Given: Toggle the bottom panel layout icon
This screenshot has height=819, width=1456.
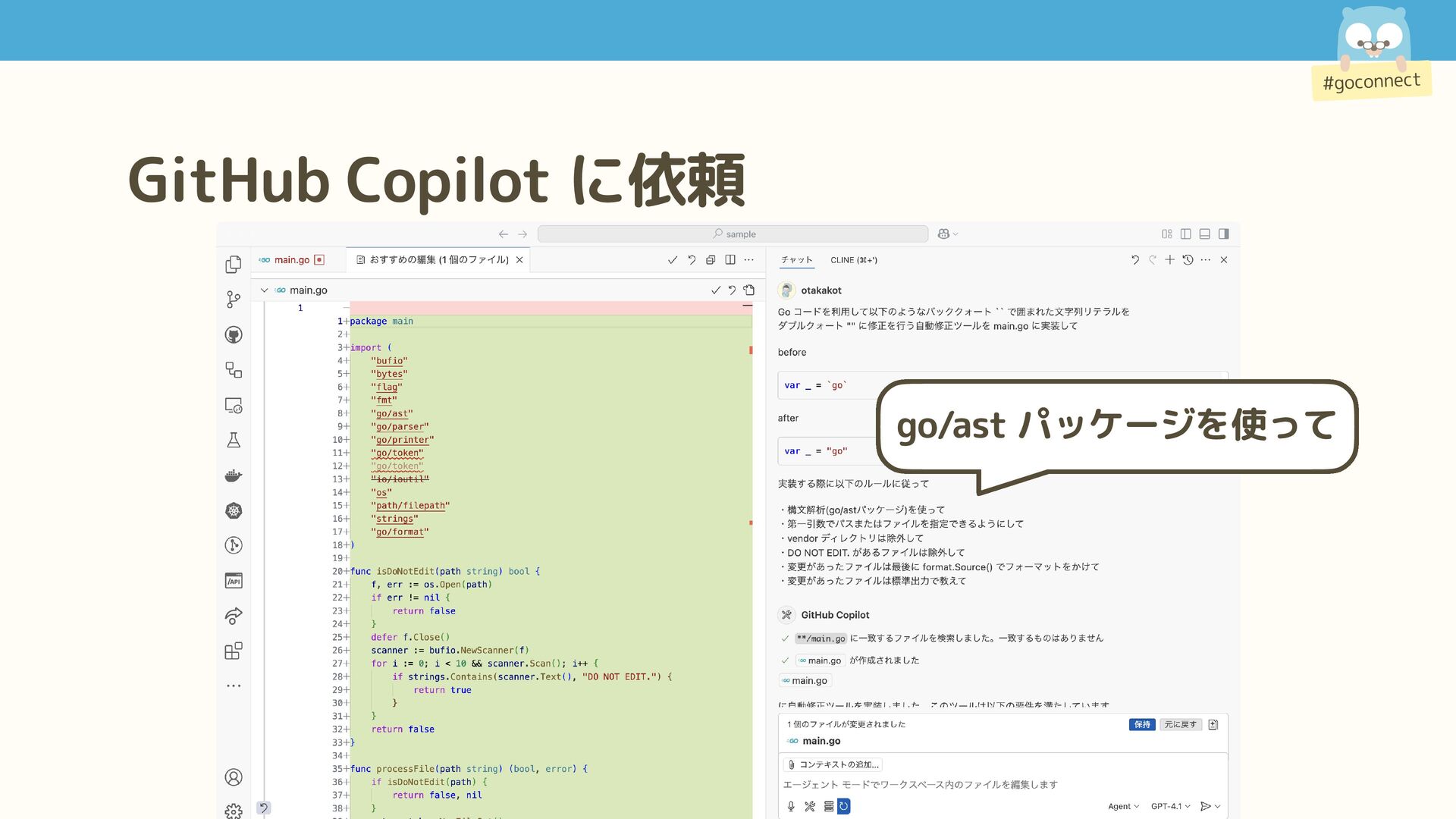Looking at the screenshot, I should point(1204,234).
